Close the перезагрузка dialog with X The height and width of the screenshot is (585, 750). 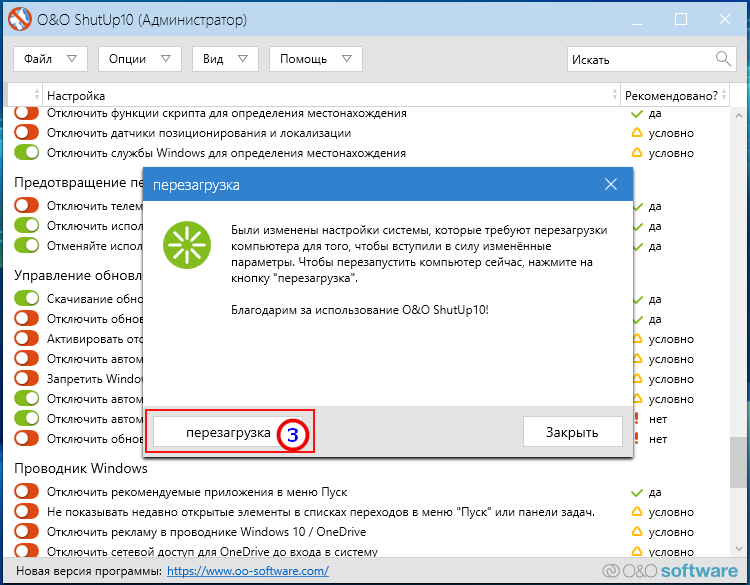pyautogui.click(x=611, y=184)
